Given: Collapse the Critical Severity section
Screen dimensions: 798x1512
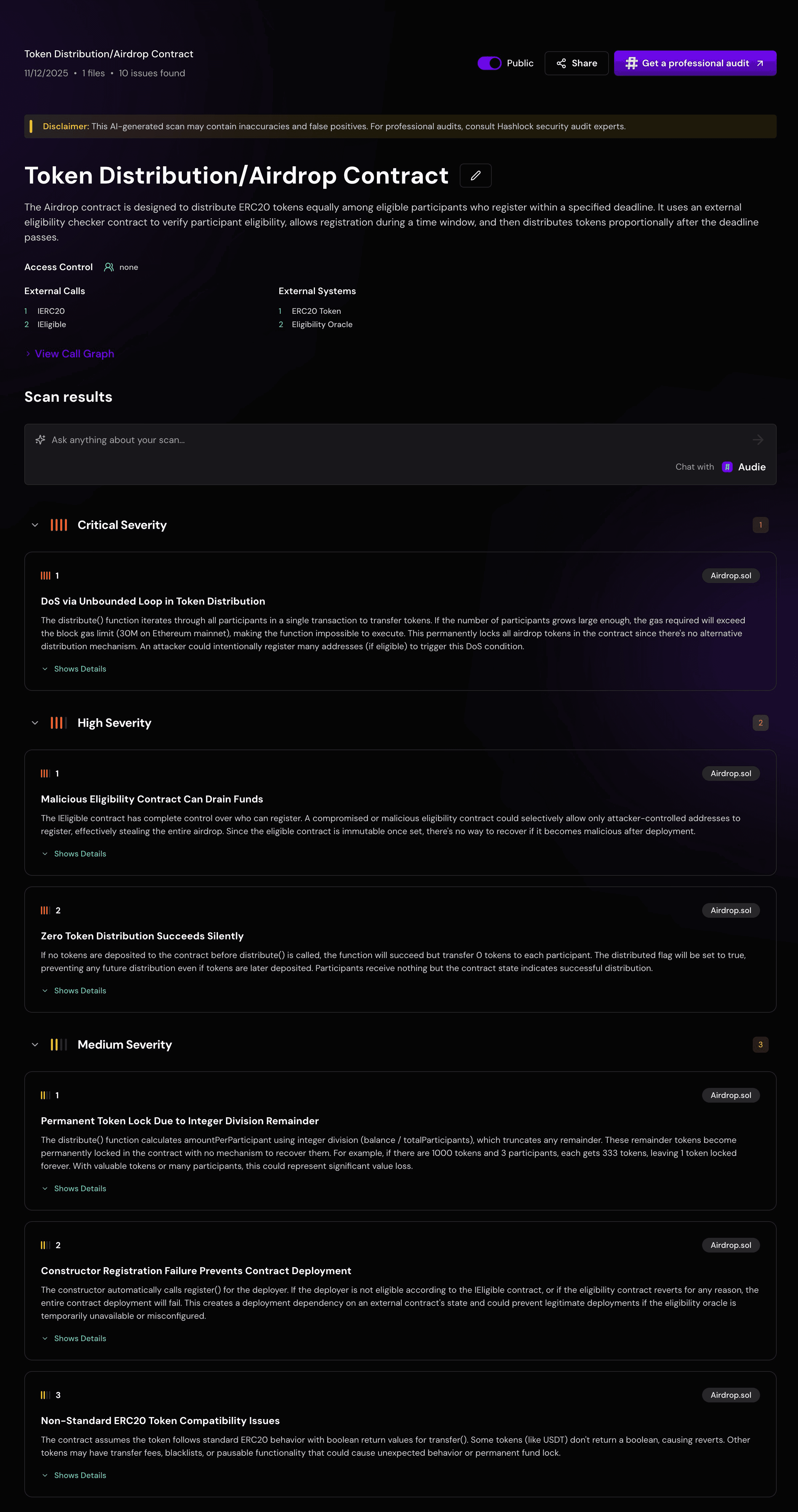Looking at the screenshot, I should tap(35, 525).
